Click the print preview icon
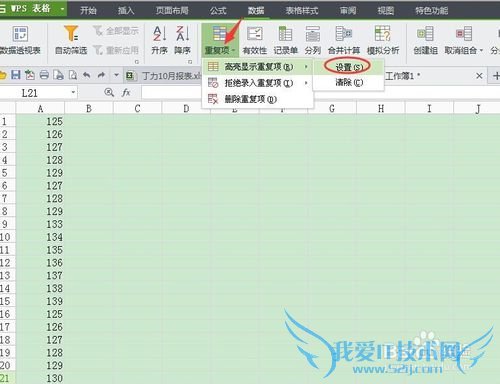This screenshot has width=500, height=384. [73, 75]
